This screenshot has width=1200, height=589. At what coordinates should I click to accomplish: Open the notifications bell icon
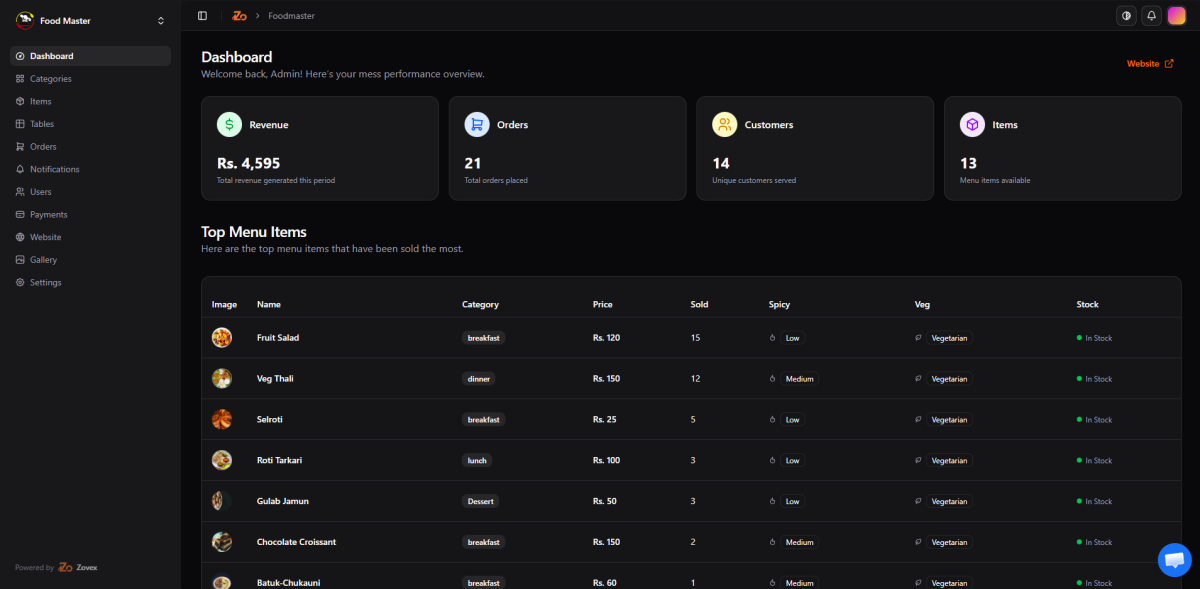1151,16
